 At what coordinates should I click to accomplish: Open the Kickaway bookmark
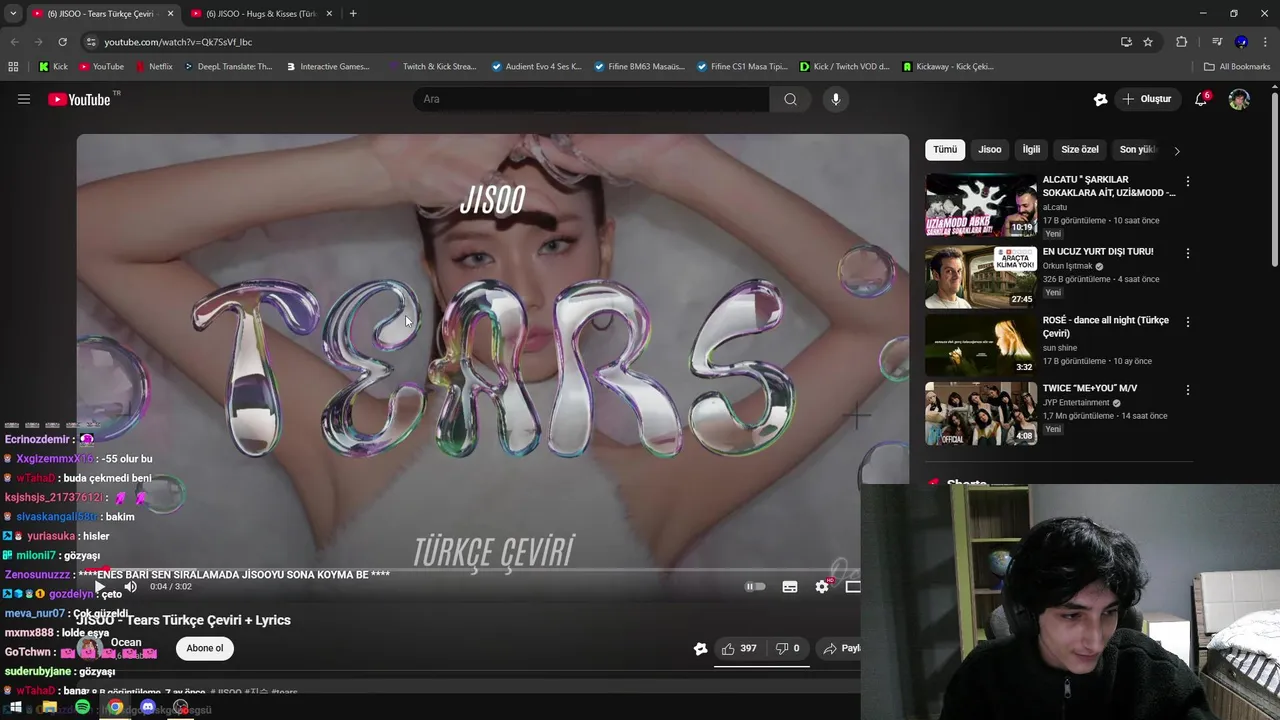point(947,67)
